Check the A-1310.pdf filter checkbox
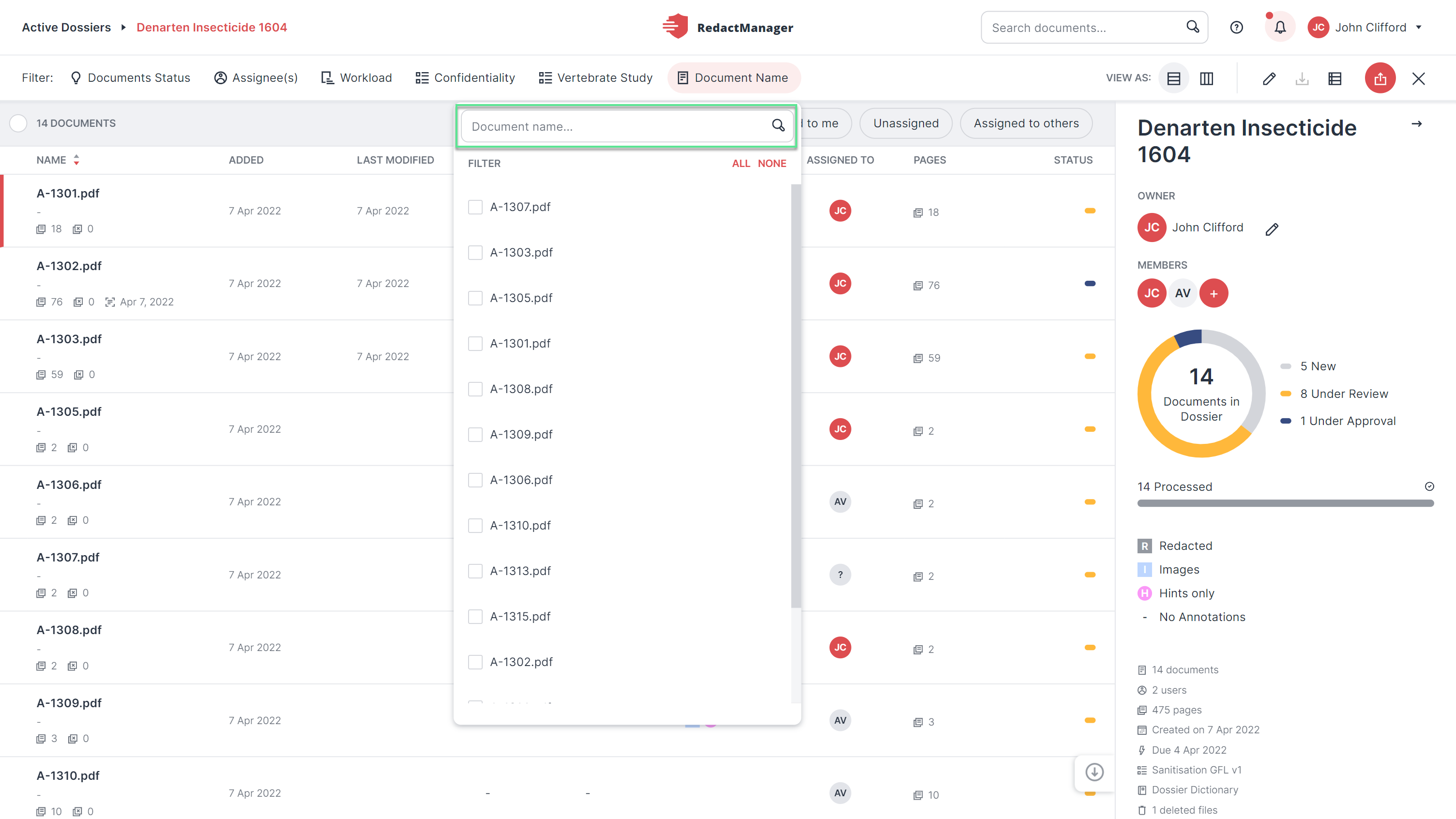Image resolution: width=1456 pixels, height=819 pixels. [475, 526]
